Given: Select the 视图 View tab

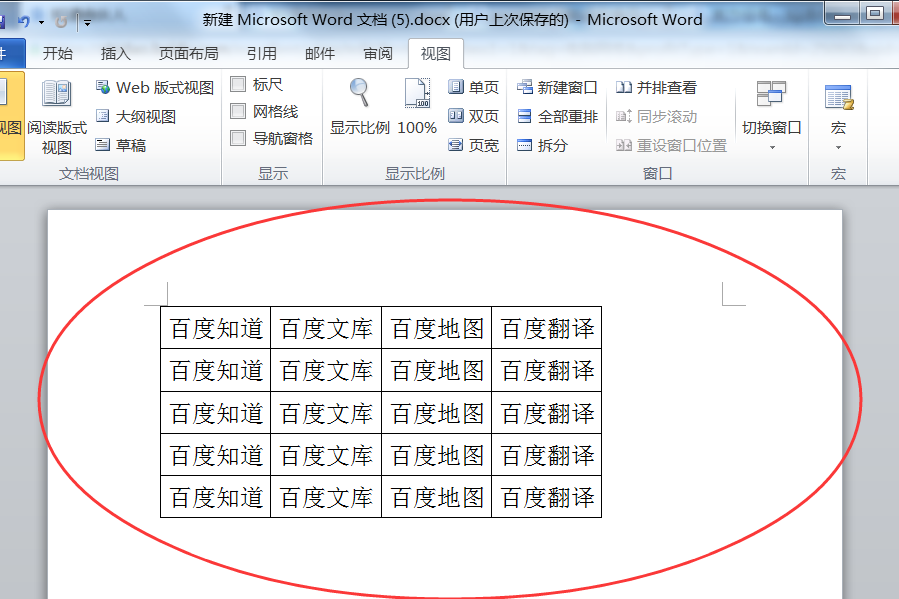Looking at the screenshot, I should (436, 53).
